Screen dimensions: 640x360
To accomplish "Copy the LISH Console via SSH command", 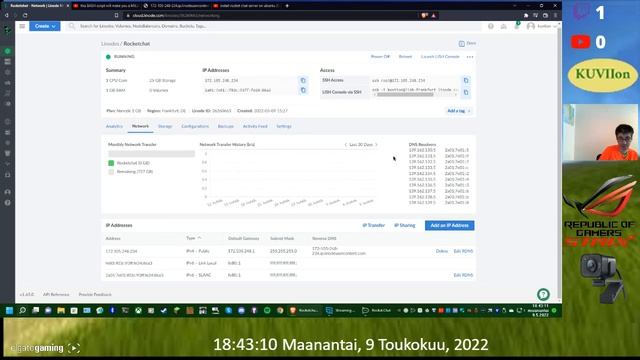I will tap(466, 93).
